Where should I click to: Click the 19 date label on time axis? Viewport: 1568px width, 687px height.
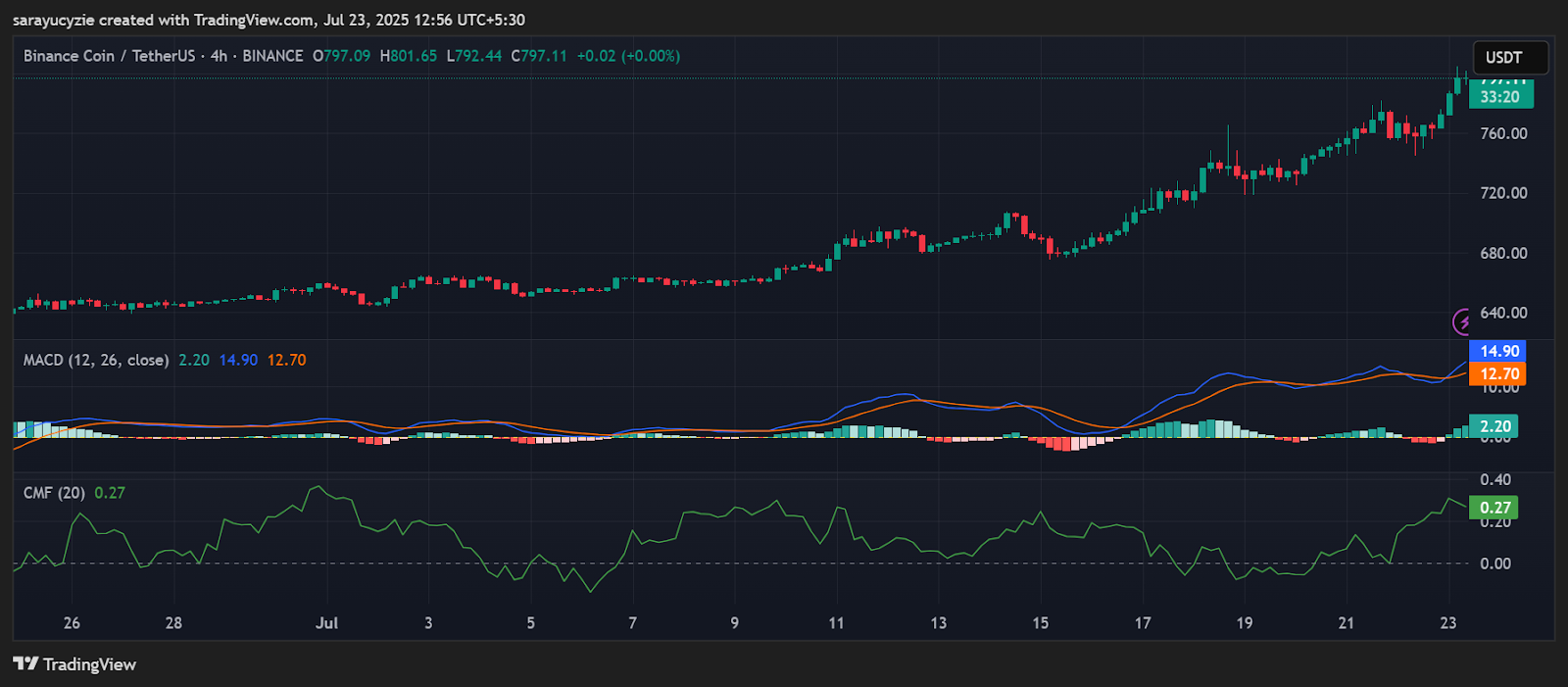coord(1244,623)
